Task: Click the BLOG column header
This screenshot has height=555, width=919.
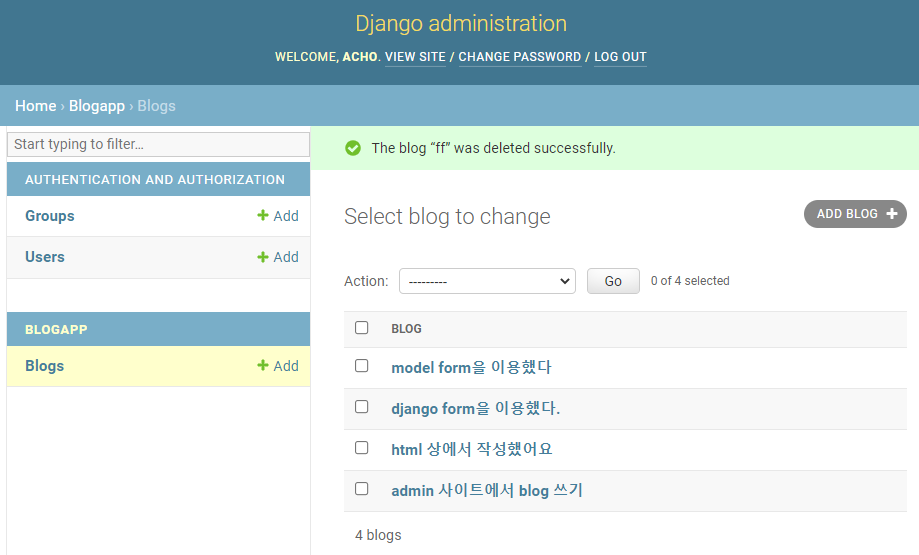Action: pyautogui.click(x=406, y=329)
